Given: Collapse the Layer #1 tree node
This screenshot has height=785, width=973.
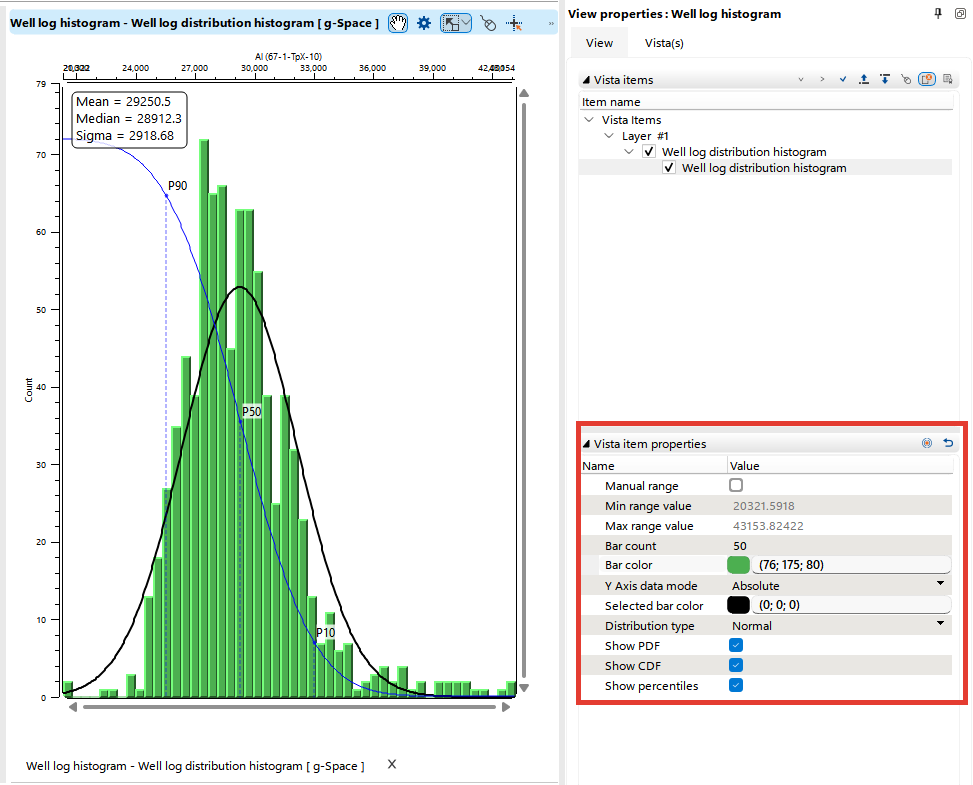Looking at the screenshot, I should click(609, 135).
